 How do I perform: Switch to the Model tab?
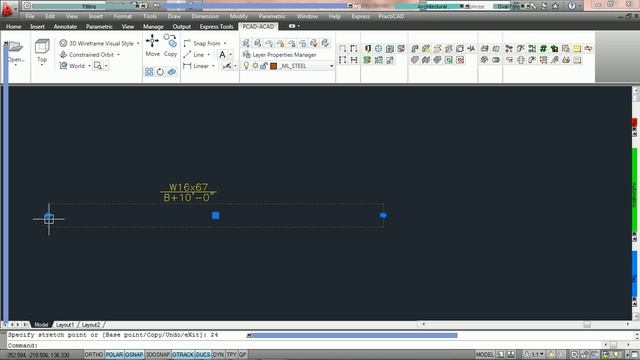[41, 325]
